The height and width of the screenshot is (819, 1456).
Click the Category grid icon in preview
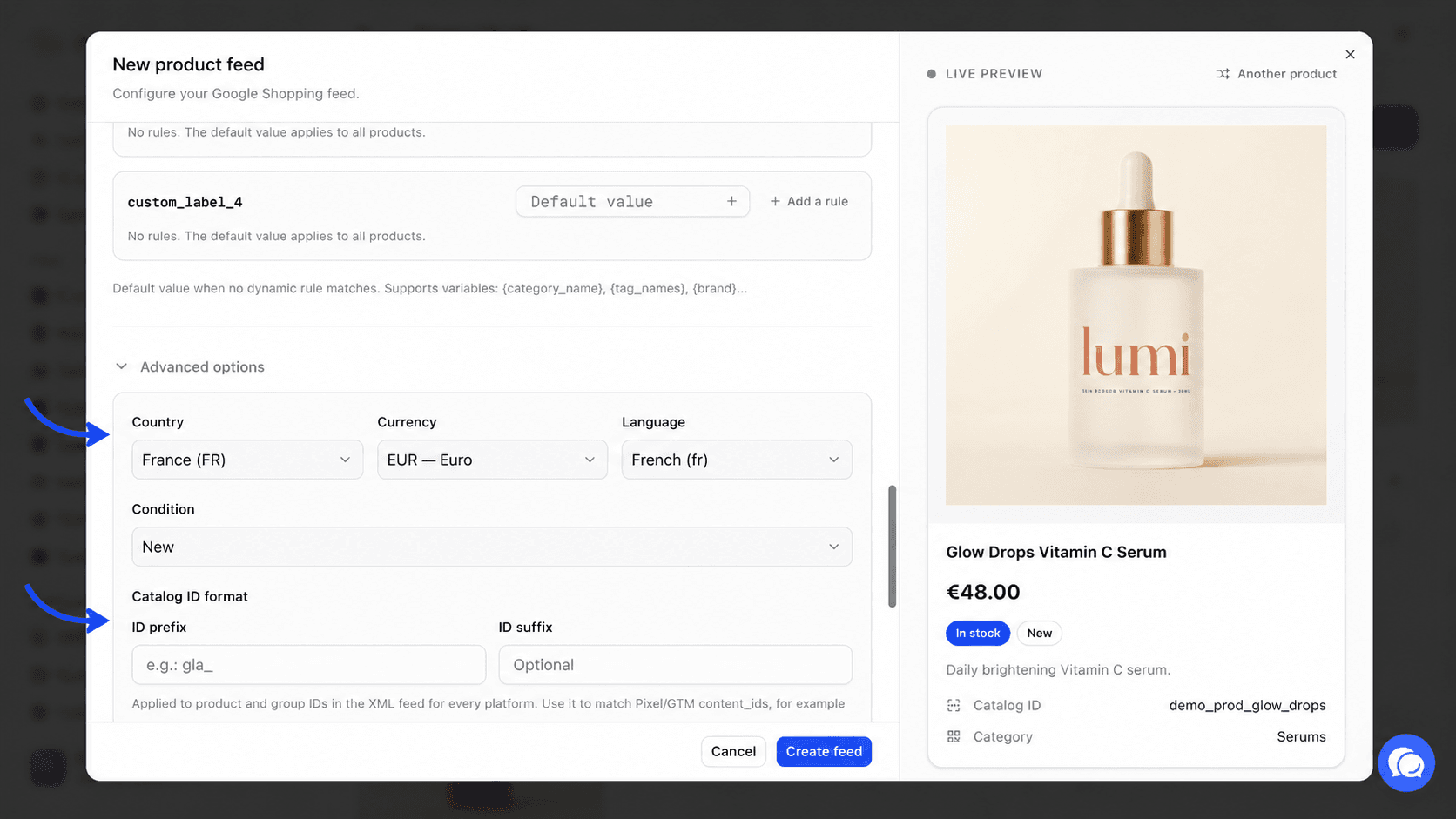(954, 736)
